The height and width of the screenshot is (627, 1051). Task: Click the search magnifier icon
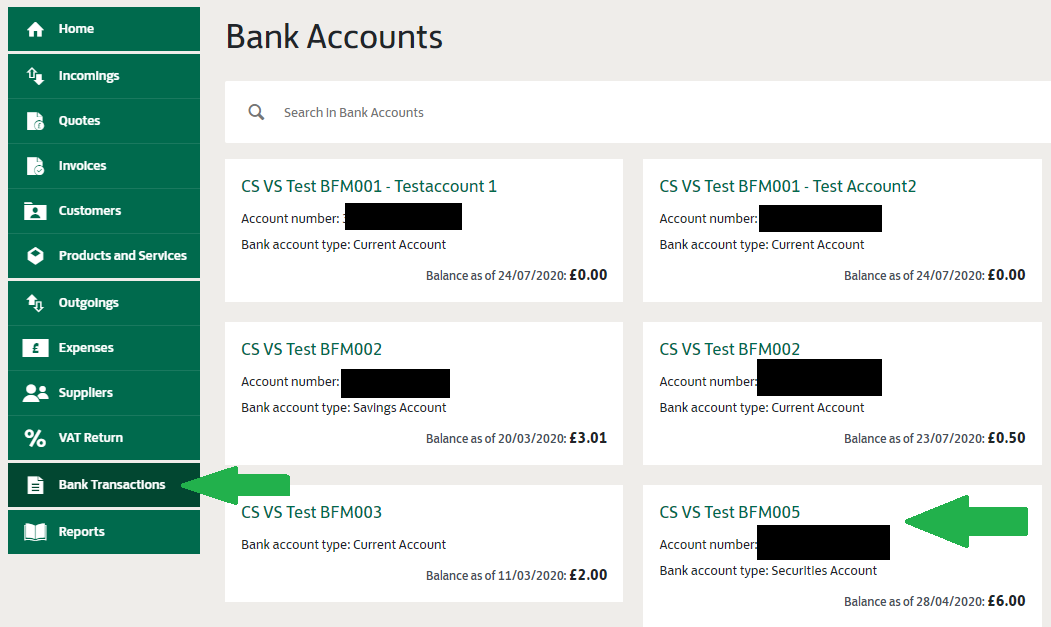coord(257,113)
